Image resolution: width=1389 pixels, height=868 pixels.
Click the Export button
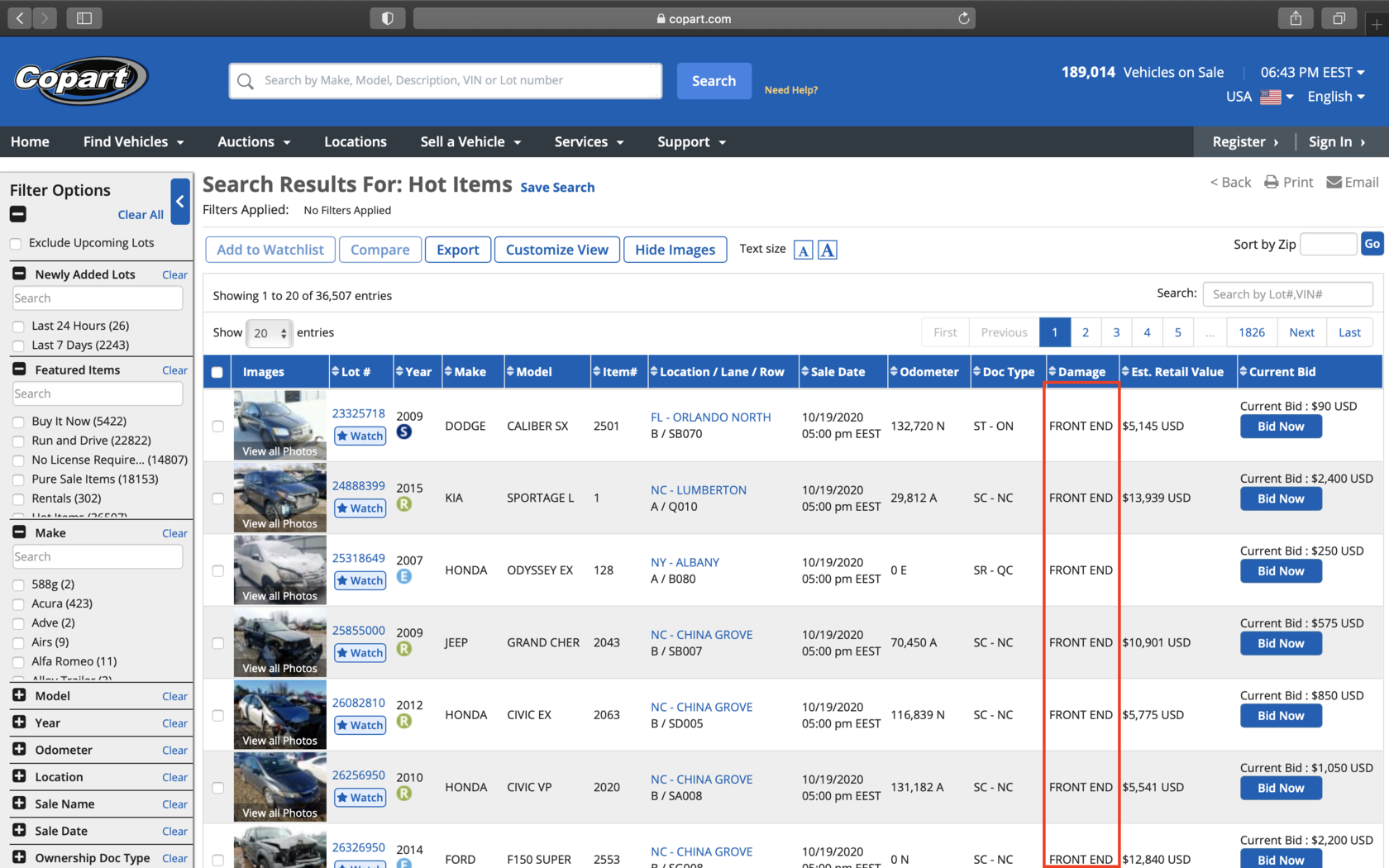(458, 250)
